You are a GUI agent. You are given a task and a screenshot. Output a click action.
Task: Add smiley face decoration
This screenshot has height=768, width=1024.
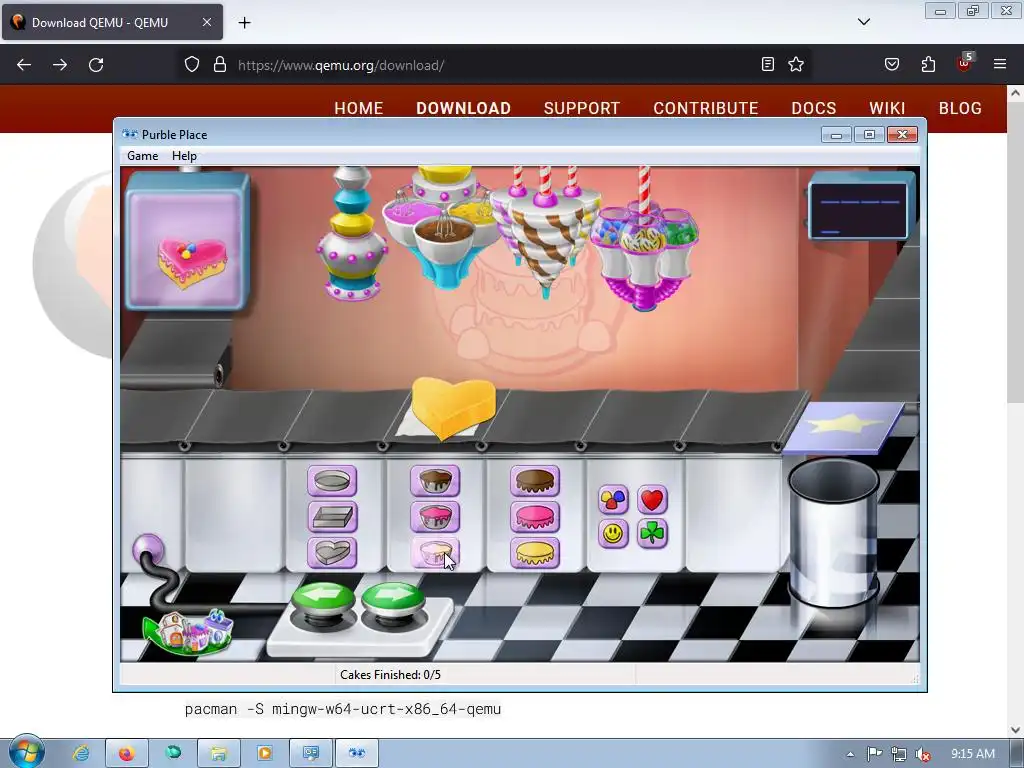click(x=613, y=534)
